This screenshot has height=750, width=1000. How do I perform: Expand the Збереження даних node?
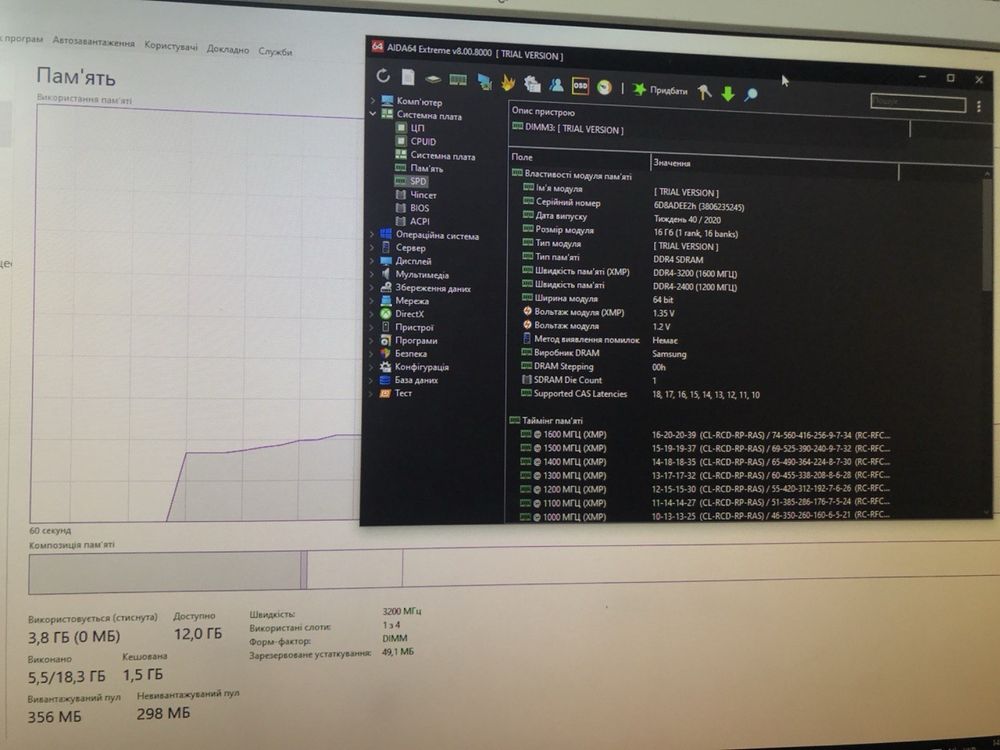pos(372,287)
